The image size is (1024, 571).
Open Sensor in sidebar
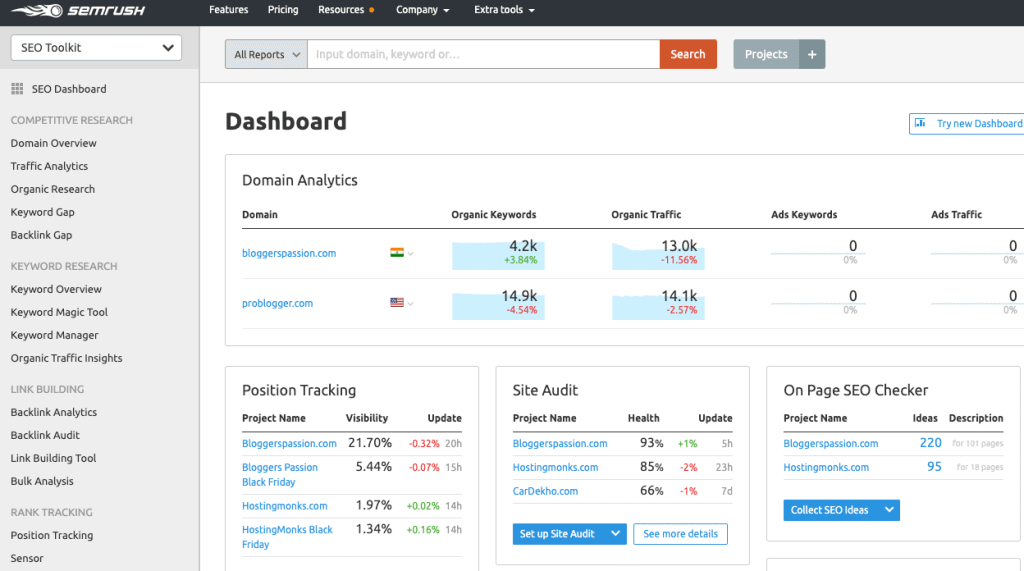[x=27, y=558]
